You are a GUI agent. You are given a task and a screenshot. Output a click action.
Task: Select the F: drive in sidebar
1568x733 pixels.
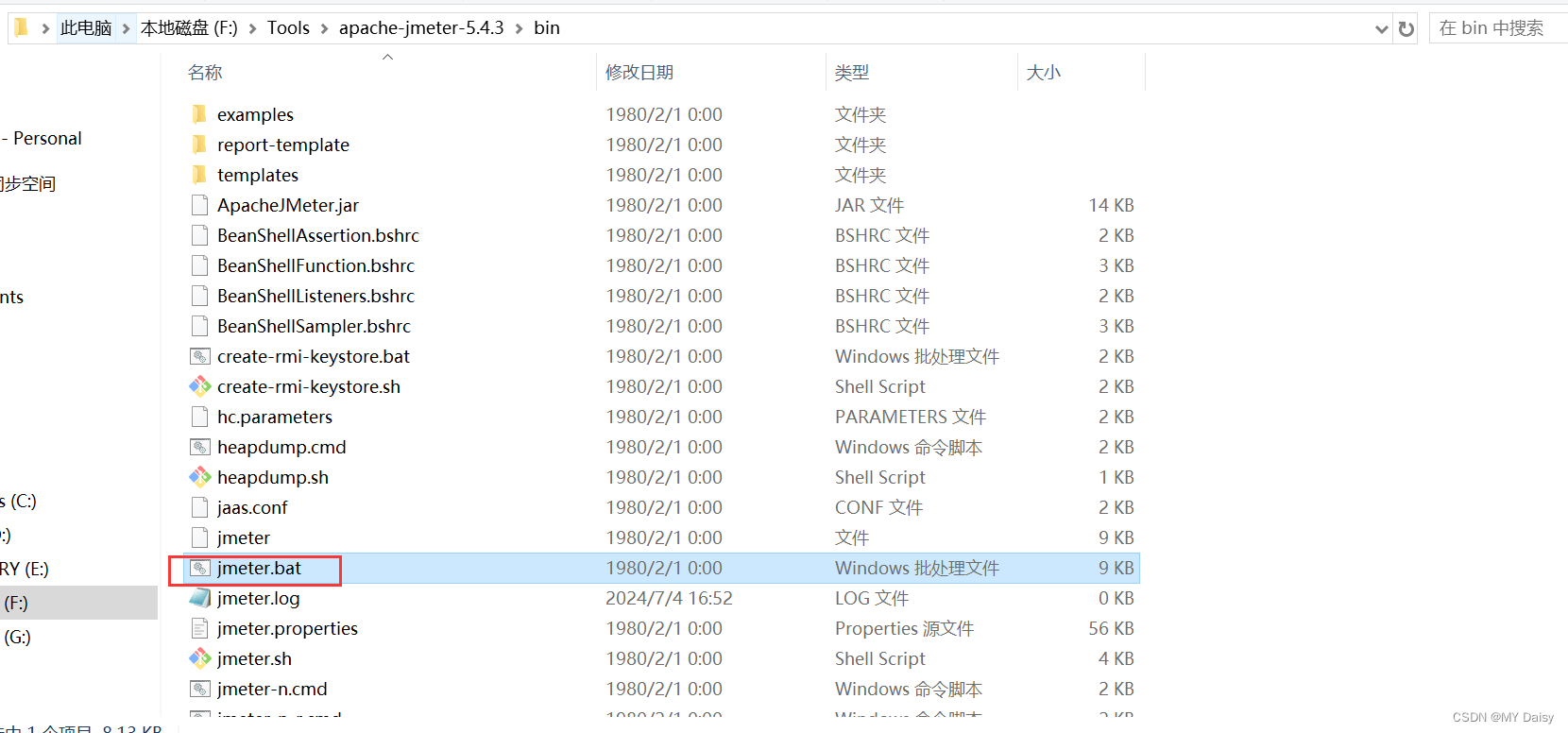click(x=78, y=603)
